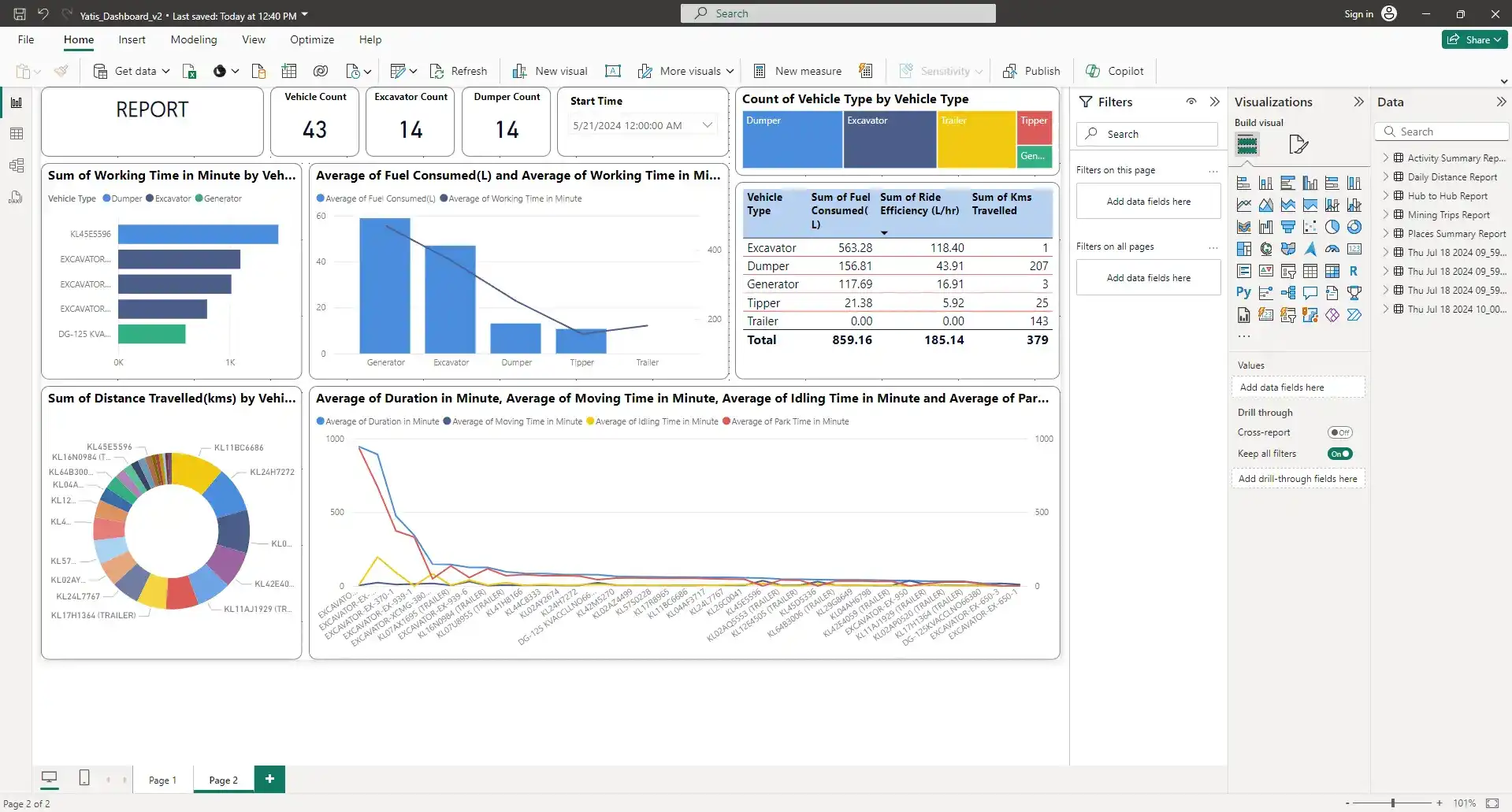Switch to Page 1 tab

point(162,780)
